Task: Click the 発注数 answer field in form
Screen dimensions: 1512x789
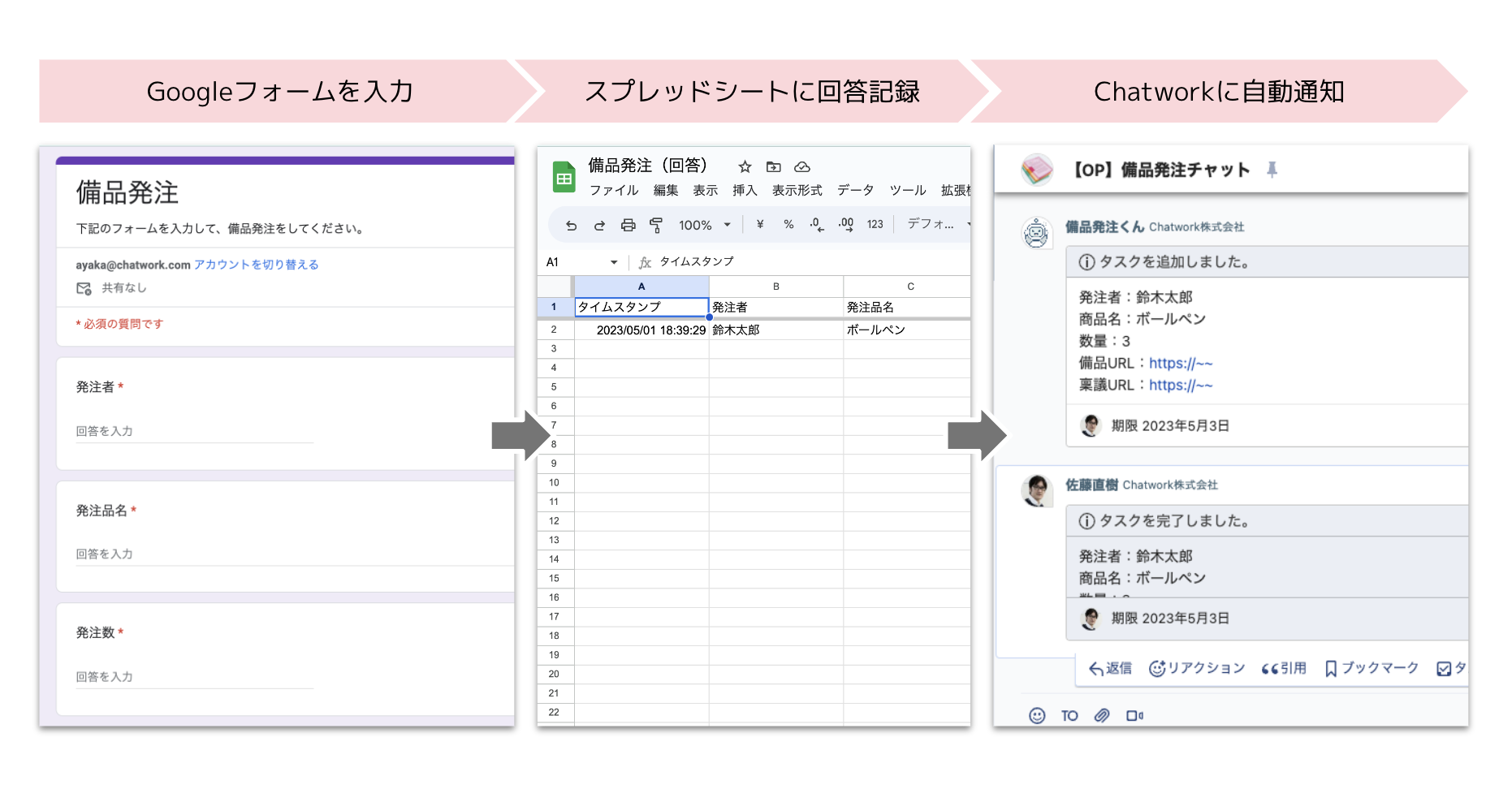Action: [x=195, y=677]
